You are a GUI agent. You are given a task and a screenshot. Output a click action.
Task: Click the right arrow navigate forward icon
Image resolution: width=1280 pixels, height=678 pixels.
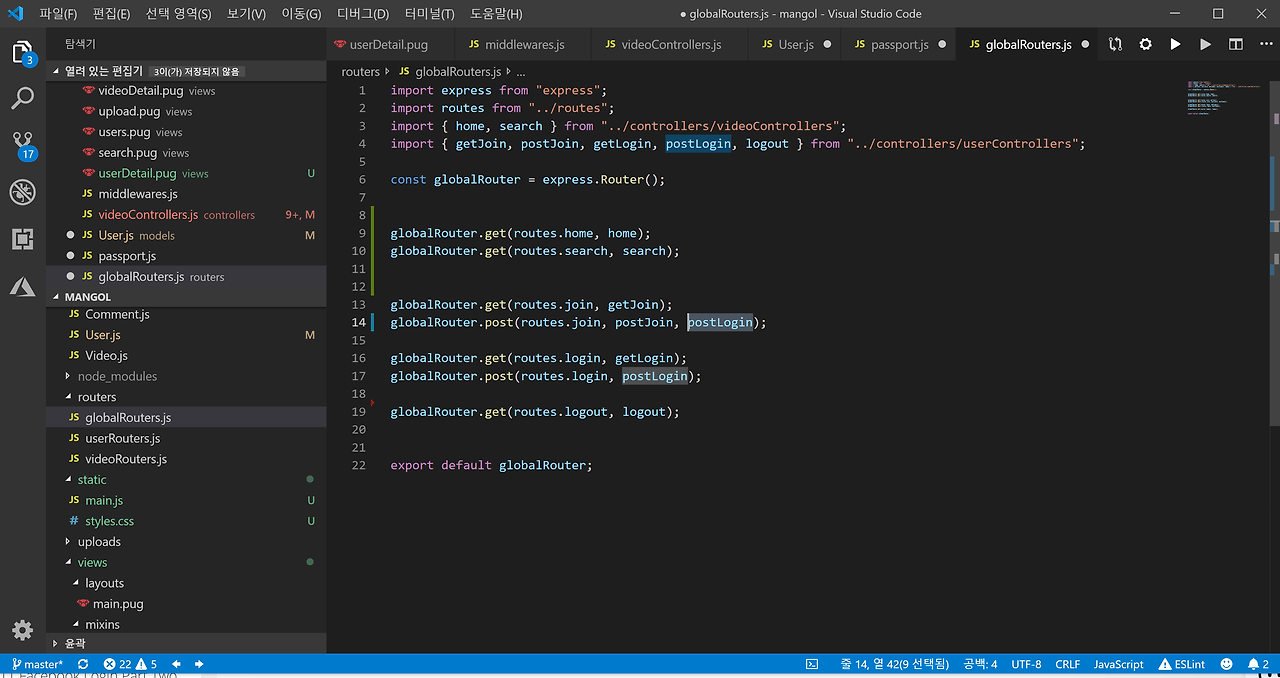199,664
